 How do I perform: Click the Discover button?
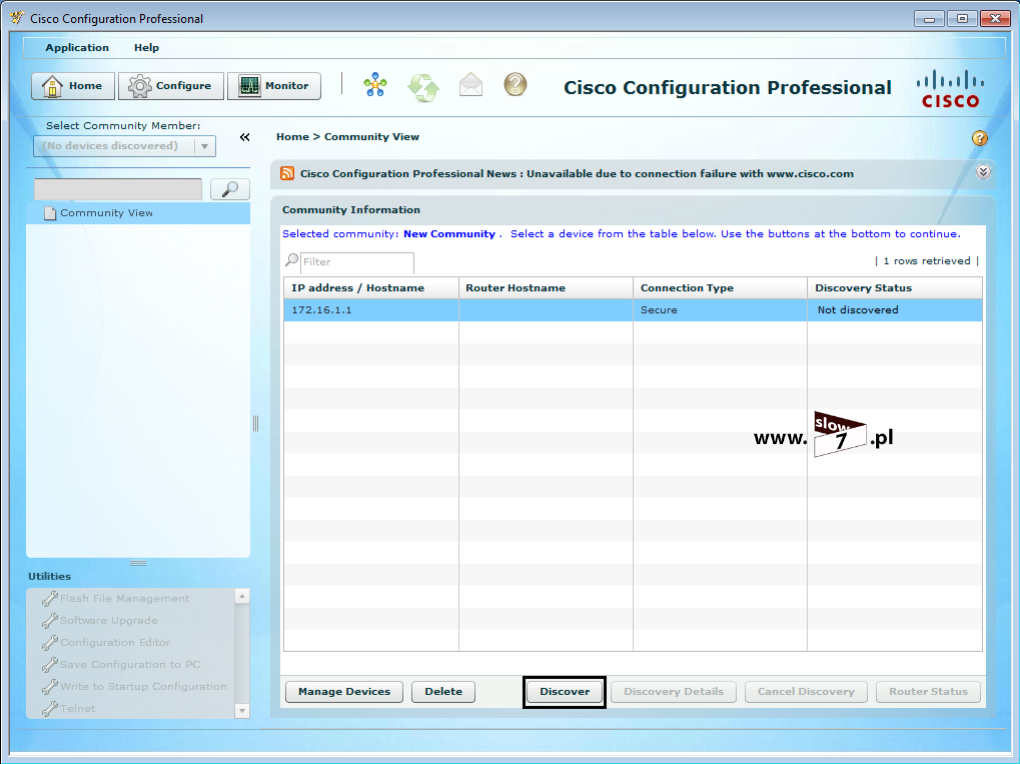[565, 692]
